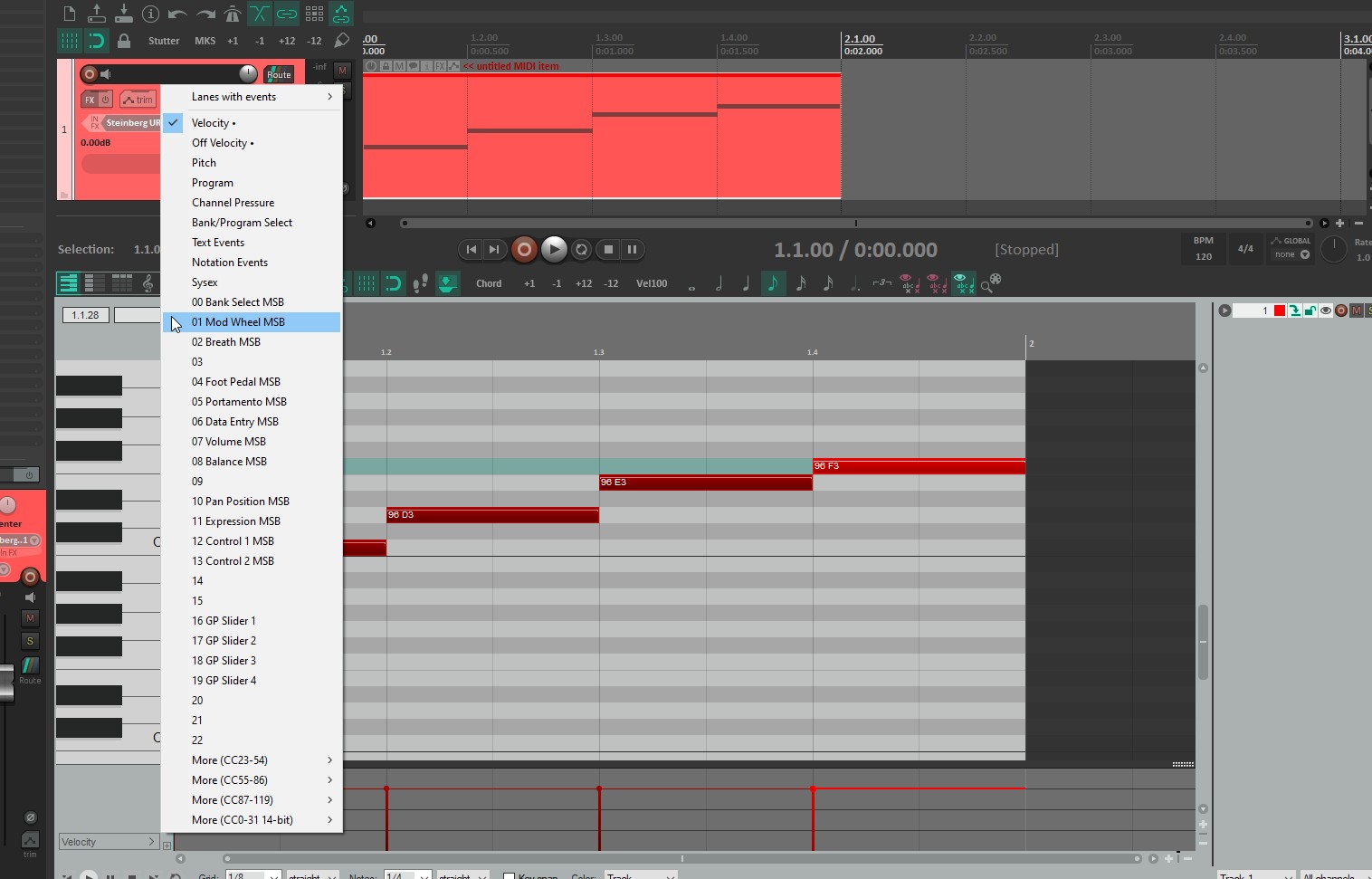
Task: Open track 1 FX button
Action: [x=90, y=100]
